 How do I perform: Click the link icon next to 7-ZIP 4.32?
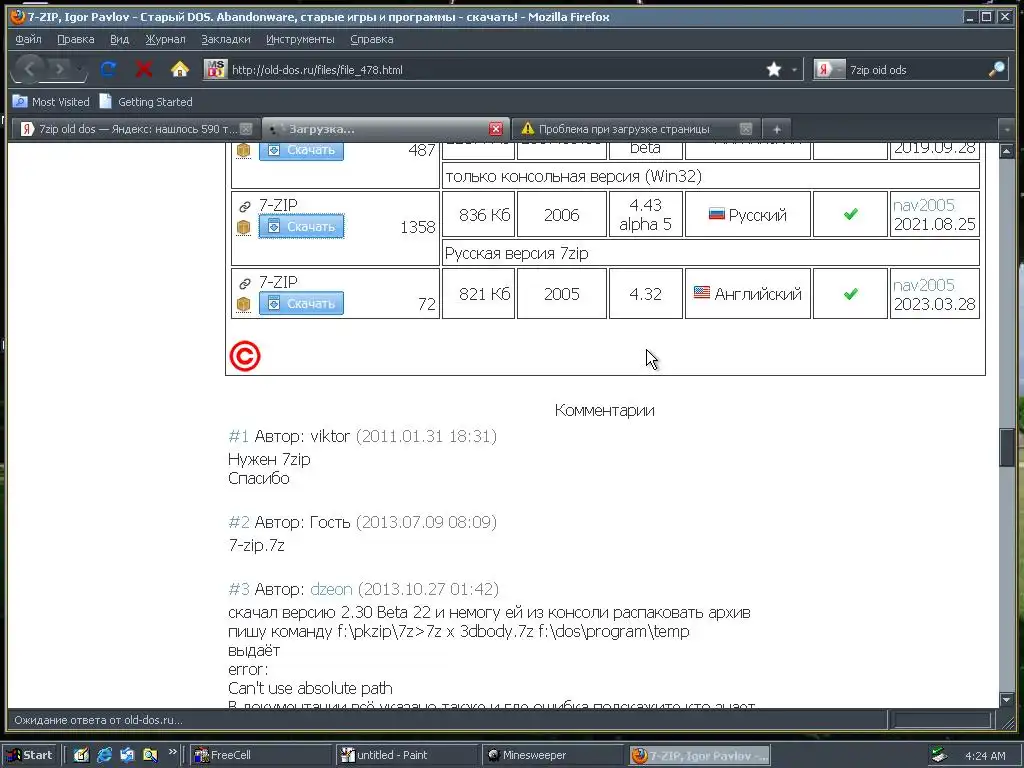(x=244, y=283)
